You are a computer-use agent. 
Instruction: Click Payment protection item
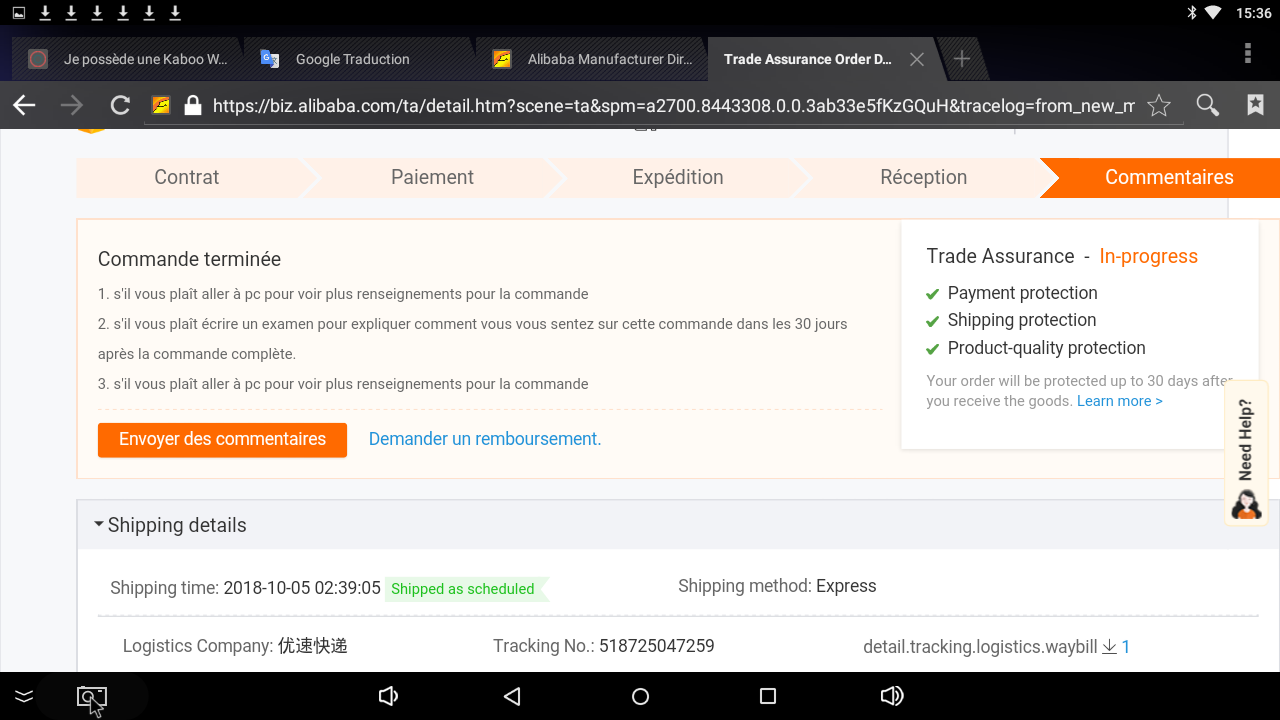coord(1022,293)
